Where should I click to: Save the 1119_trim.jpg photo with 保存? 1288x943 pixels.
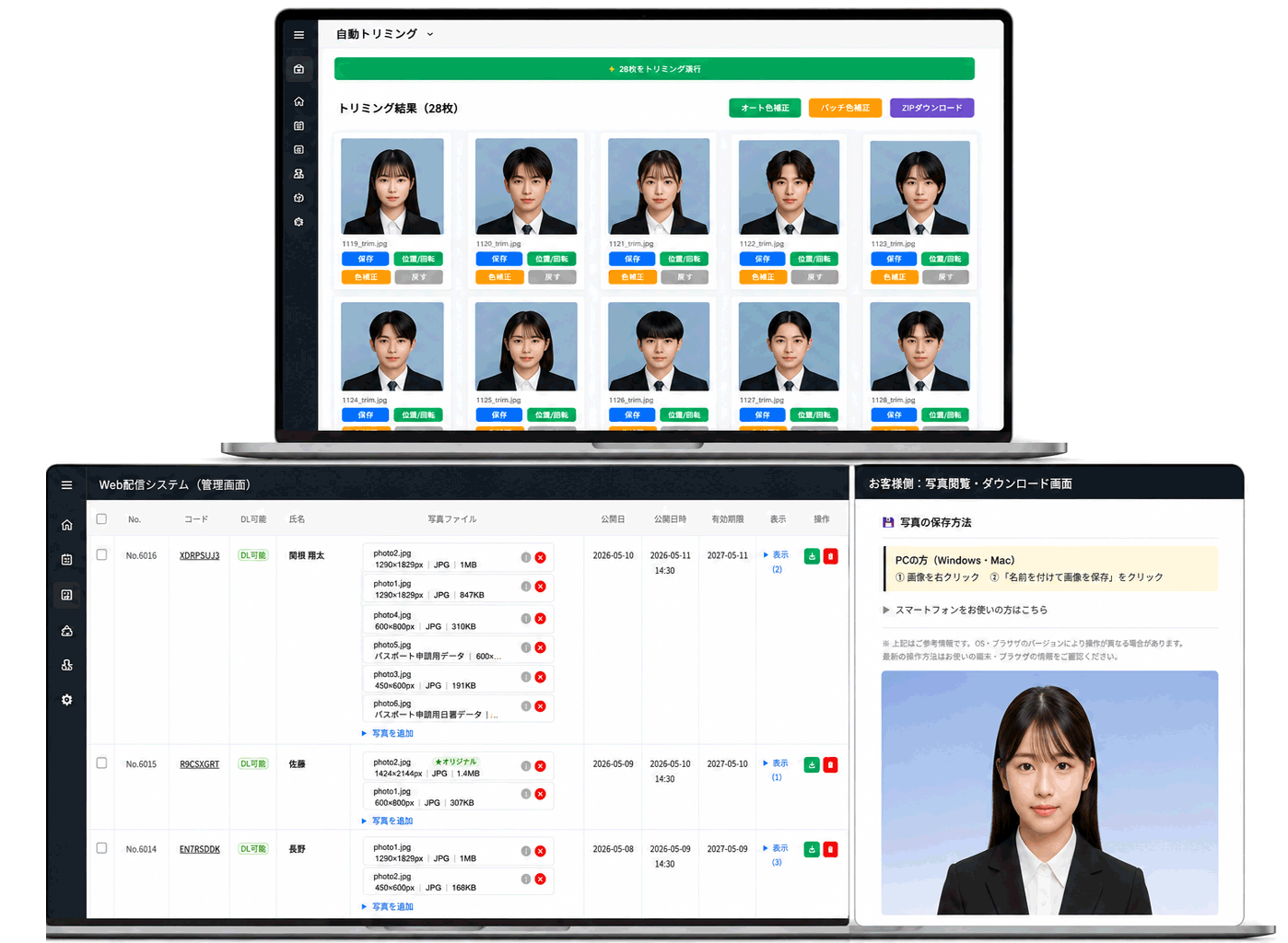366,260
